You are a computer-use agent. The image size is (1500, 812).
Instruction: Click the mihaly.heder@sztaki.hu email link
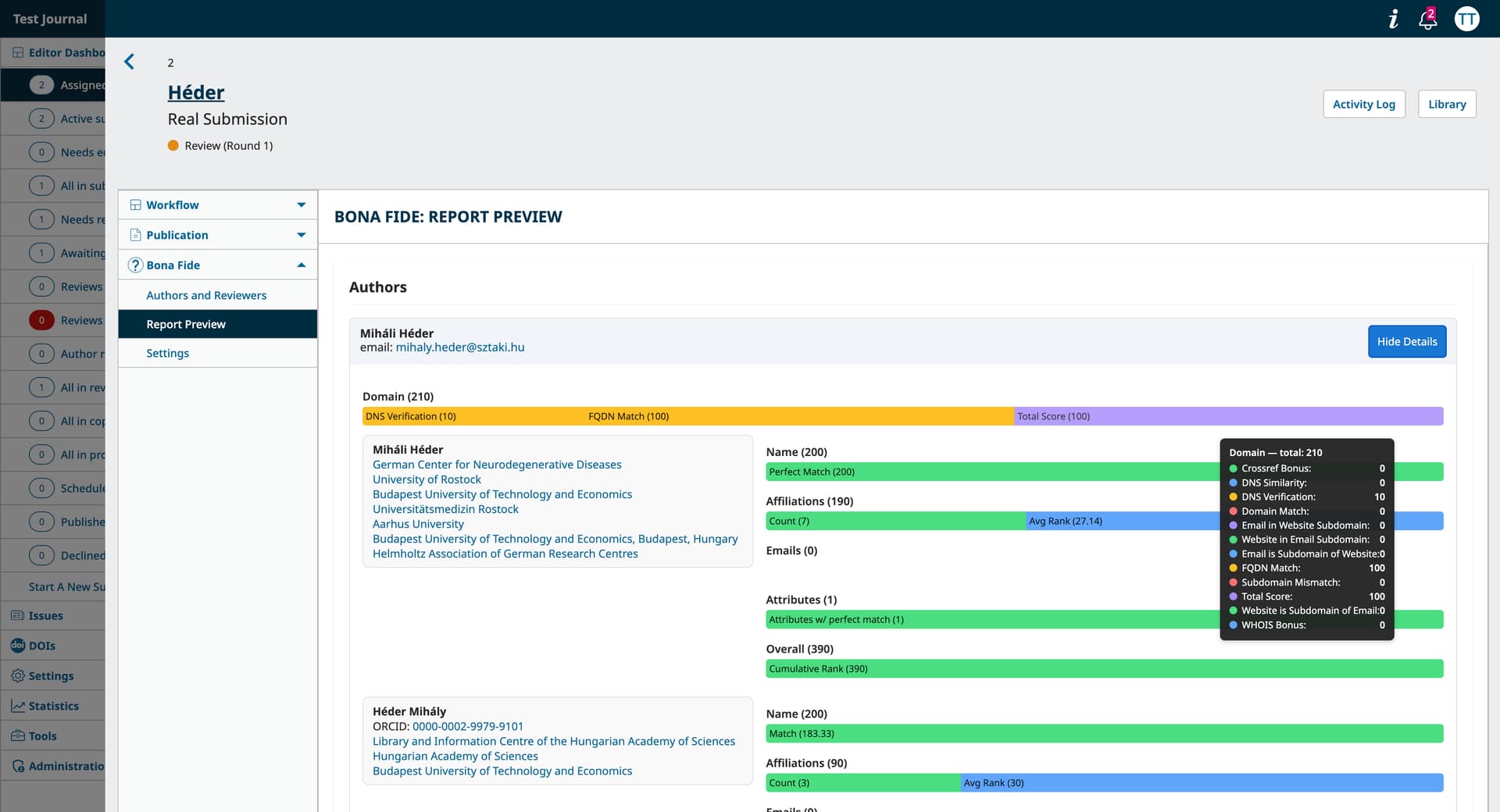[459, 347]
